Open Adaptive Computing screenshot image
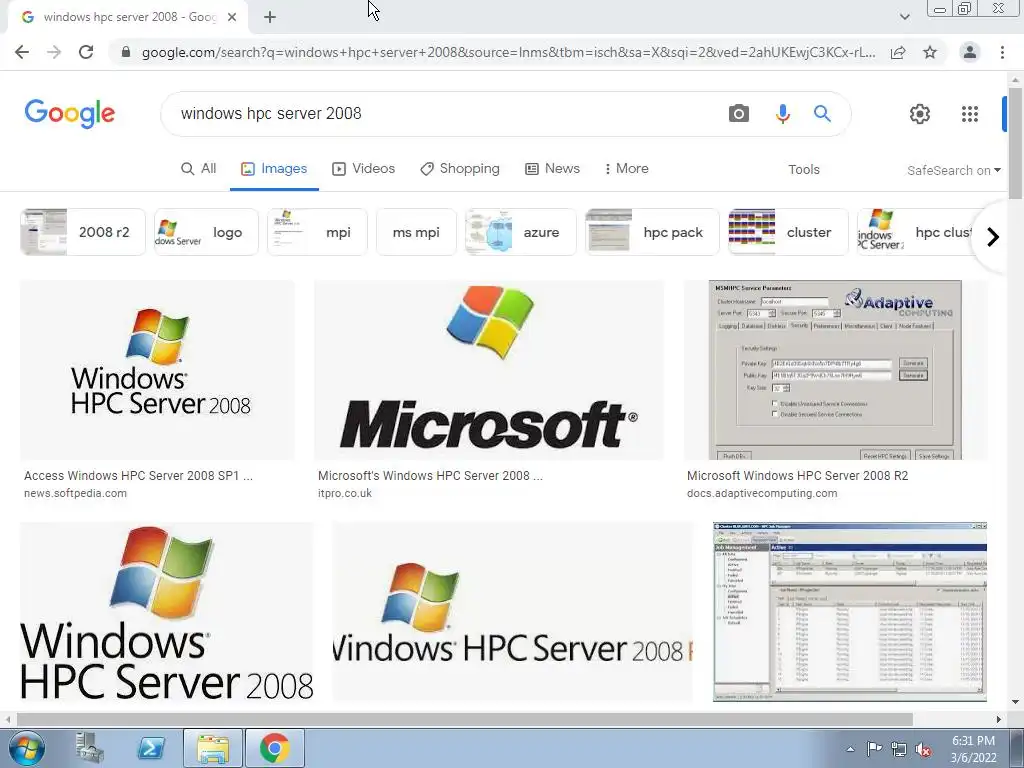The width and height of the screenshot is (1024, 768). [836, 370]
